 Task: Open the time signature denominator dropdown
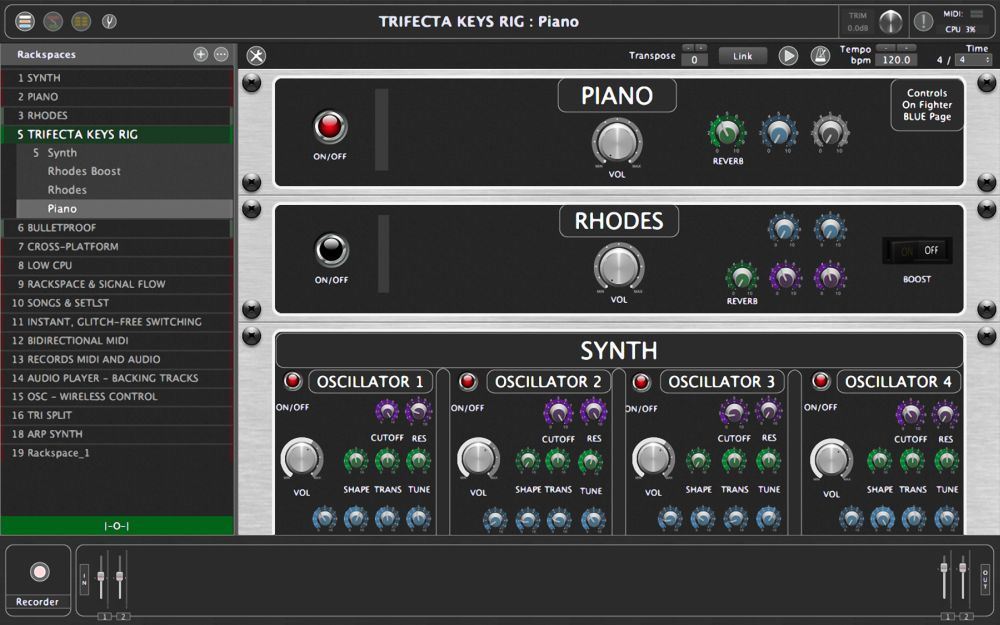[x=973, y=60]
